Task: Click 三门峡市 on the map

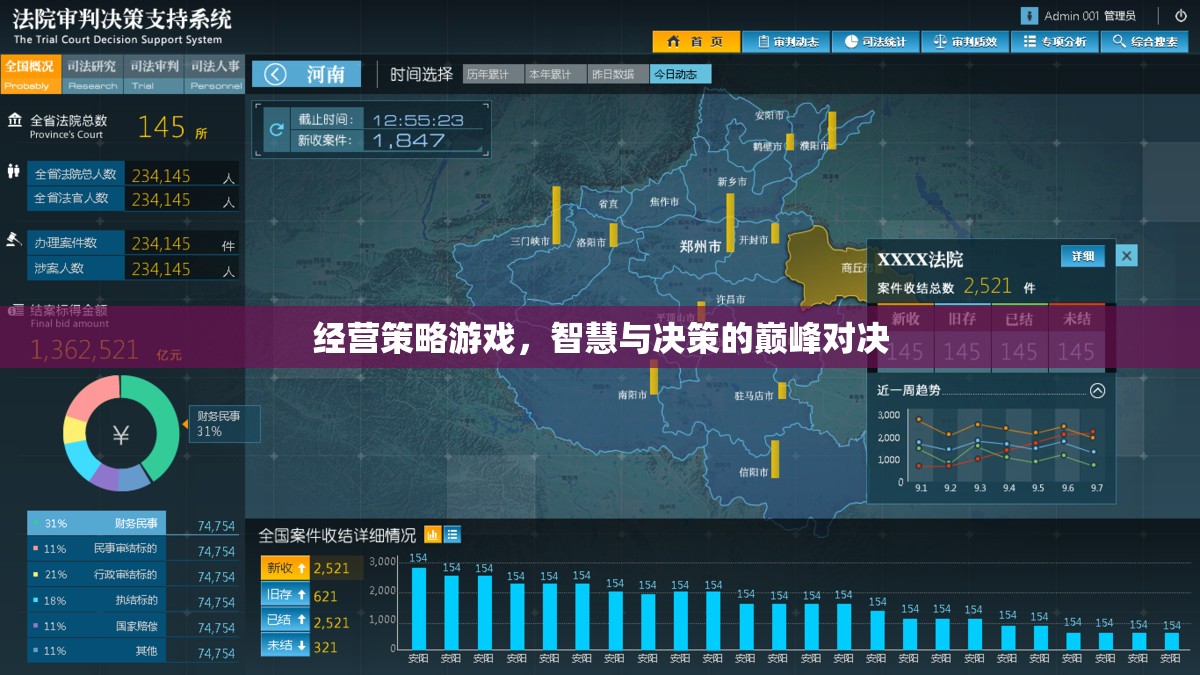Action: tap(530, 240)
